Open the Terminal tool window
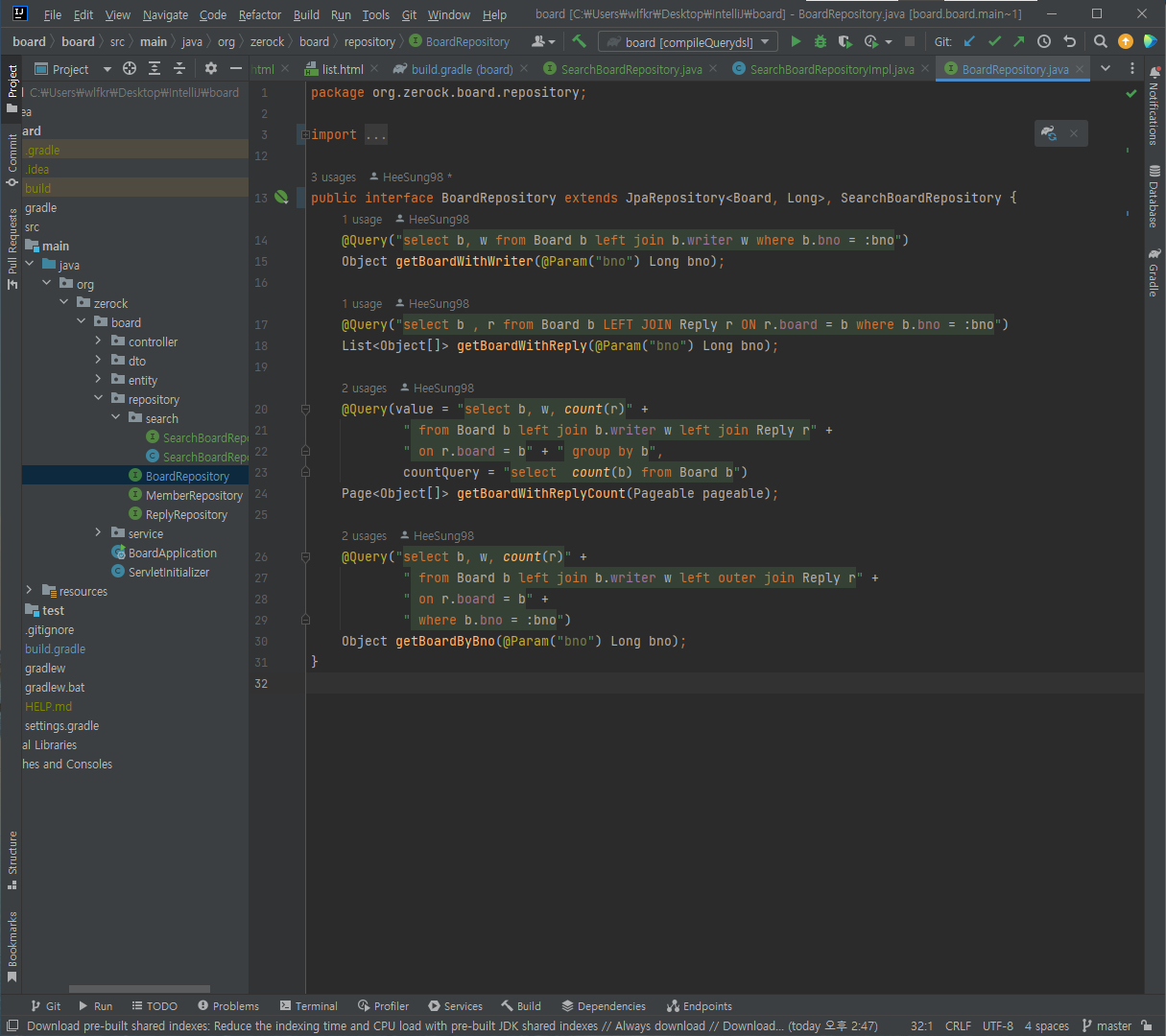The width and height of the screenshot is (1166, 1036). (x=308, y=1006)
